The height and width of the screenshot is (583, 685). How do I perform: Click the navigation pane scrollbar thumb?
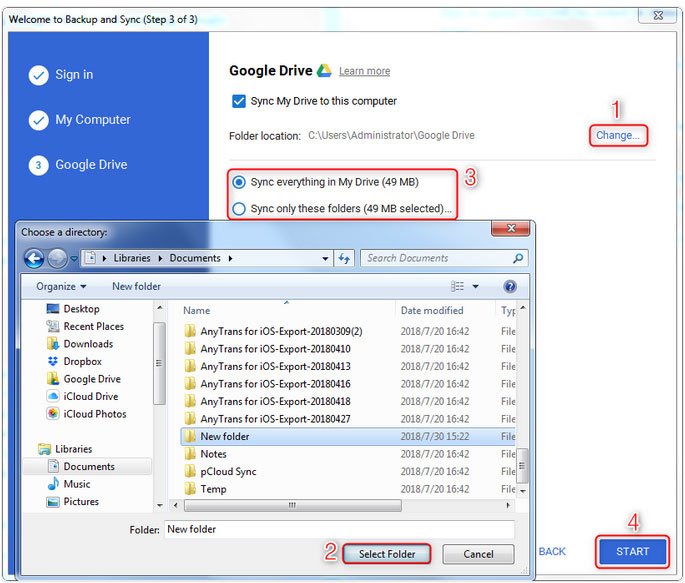click(159, 363)
